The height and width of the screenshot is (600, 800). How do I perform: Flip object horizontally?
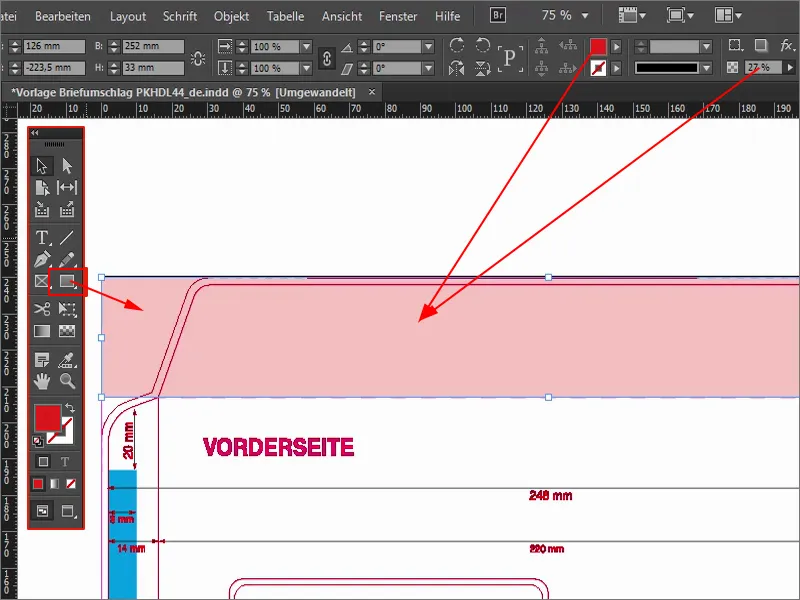tap(457, 68)
